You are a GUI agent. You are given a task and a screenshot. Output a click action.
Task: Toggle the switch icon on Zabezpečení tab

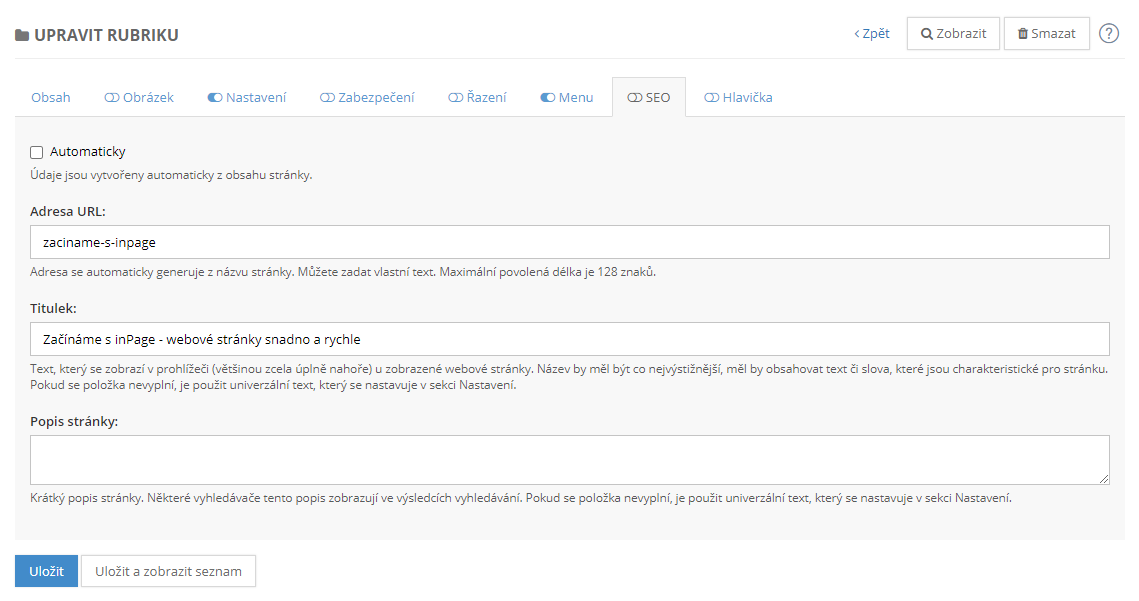327,98
